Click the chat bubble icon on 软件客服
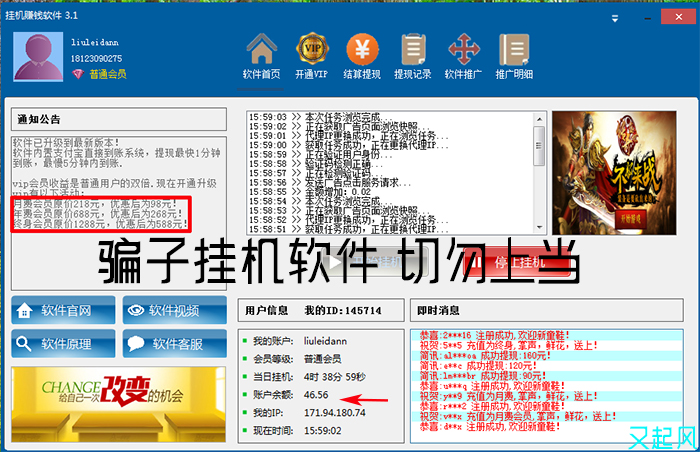The image size is (700, 452). (136, 343)
